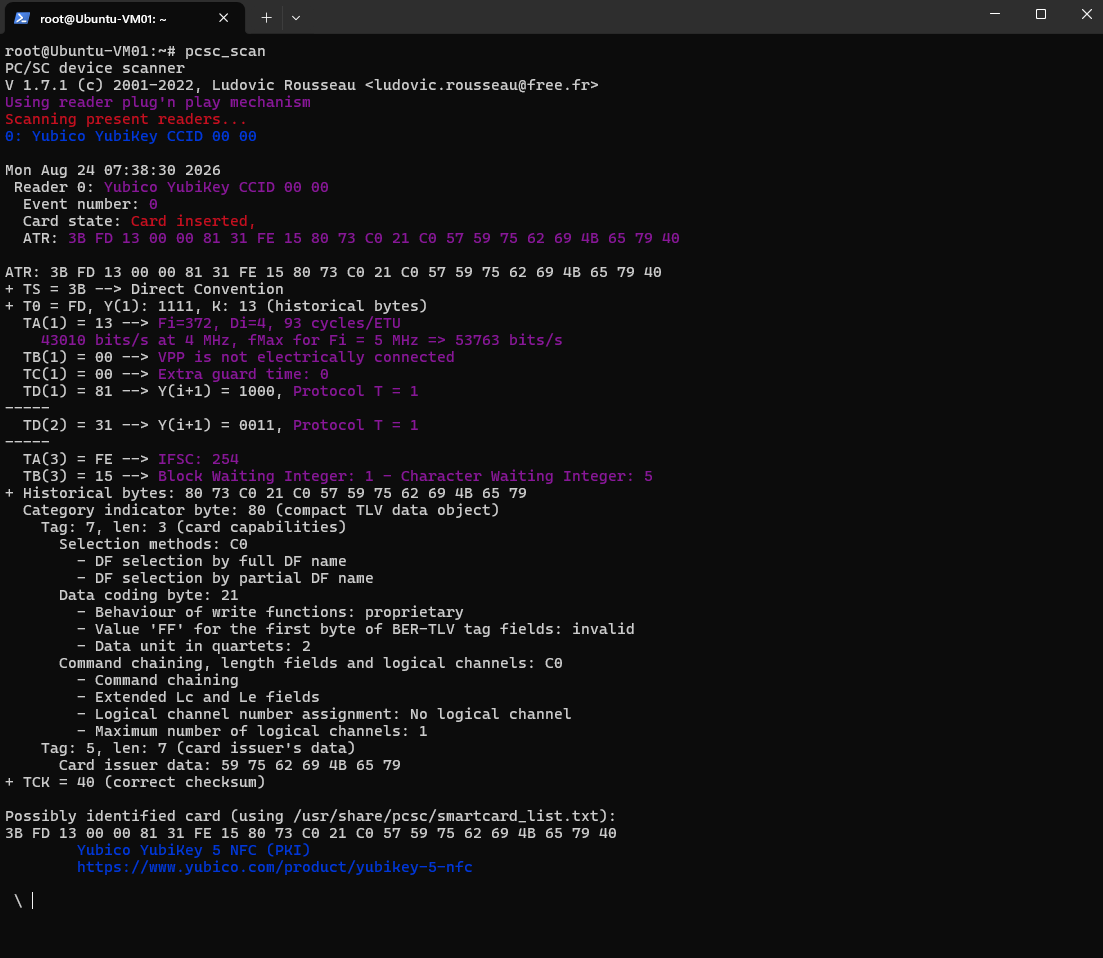Click 'Using reader plug'n play mechanism' line
Image resolution: width=1103 pixels, height=958 pixels.
point(158,102)
